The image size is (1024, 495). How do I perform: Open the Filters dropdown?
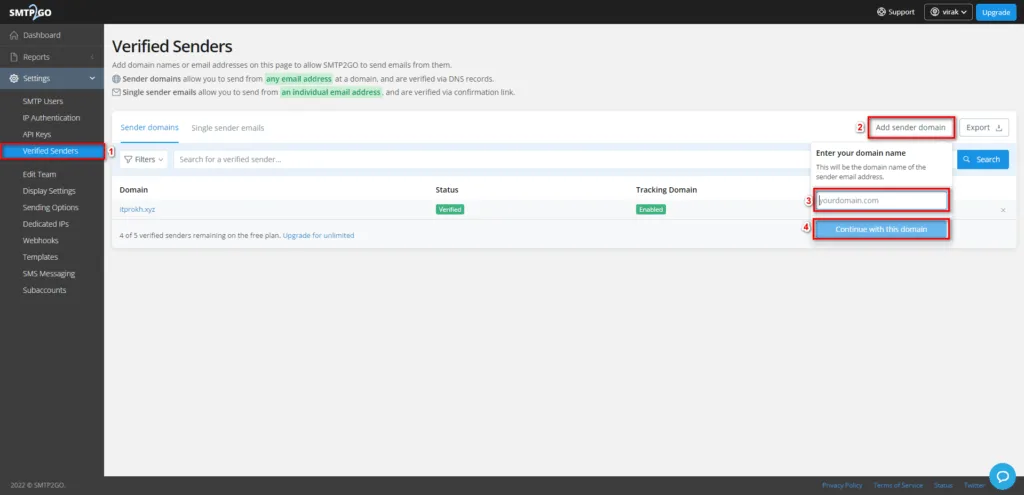click(145, 159)
